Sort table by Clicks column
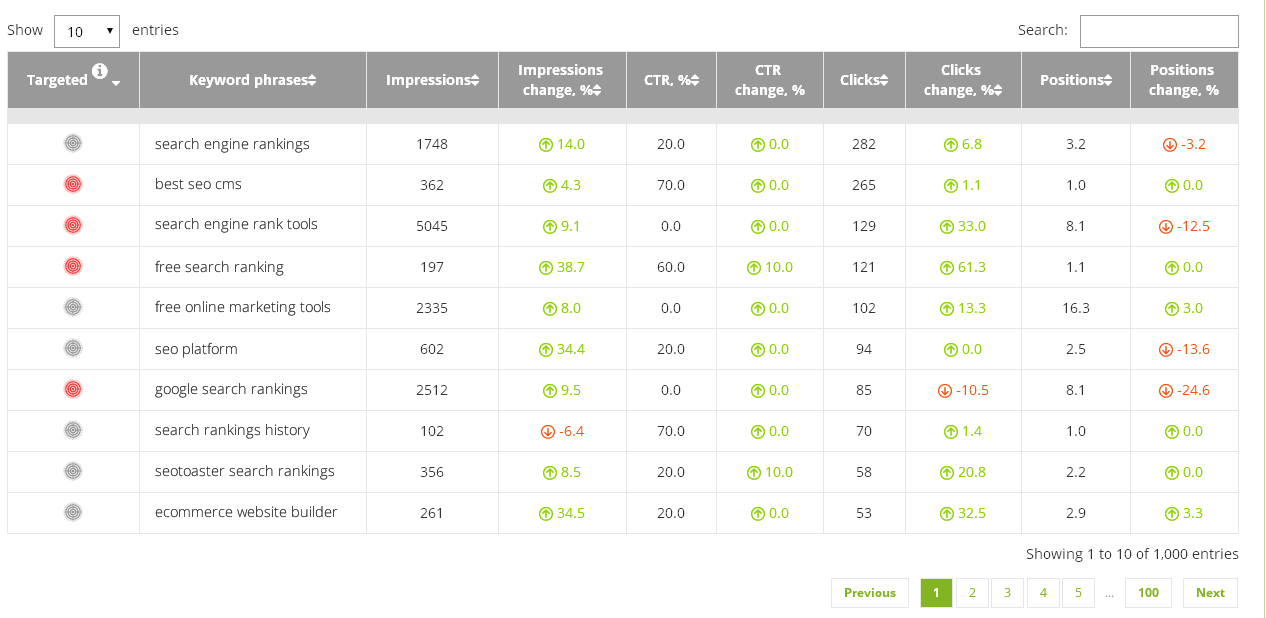The height and width of the screenshot is (618, 1266). tap(864, 80)
